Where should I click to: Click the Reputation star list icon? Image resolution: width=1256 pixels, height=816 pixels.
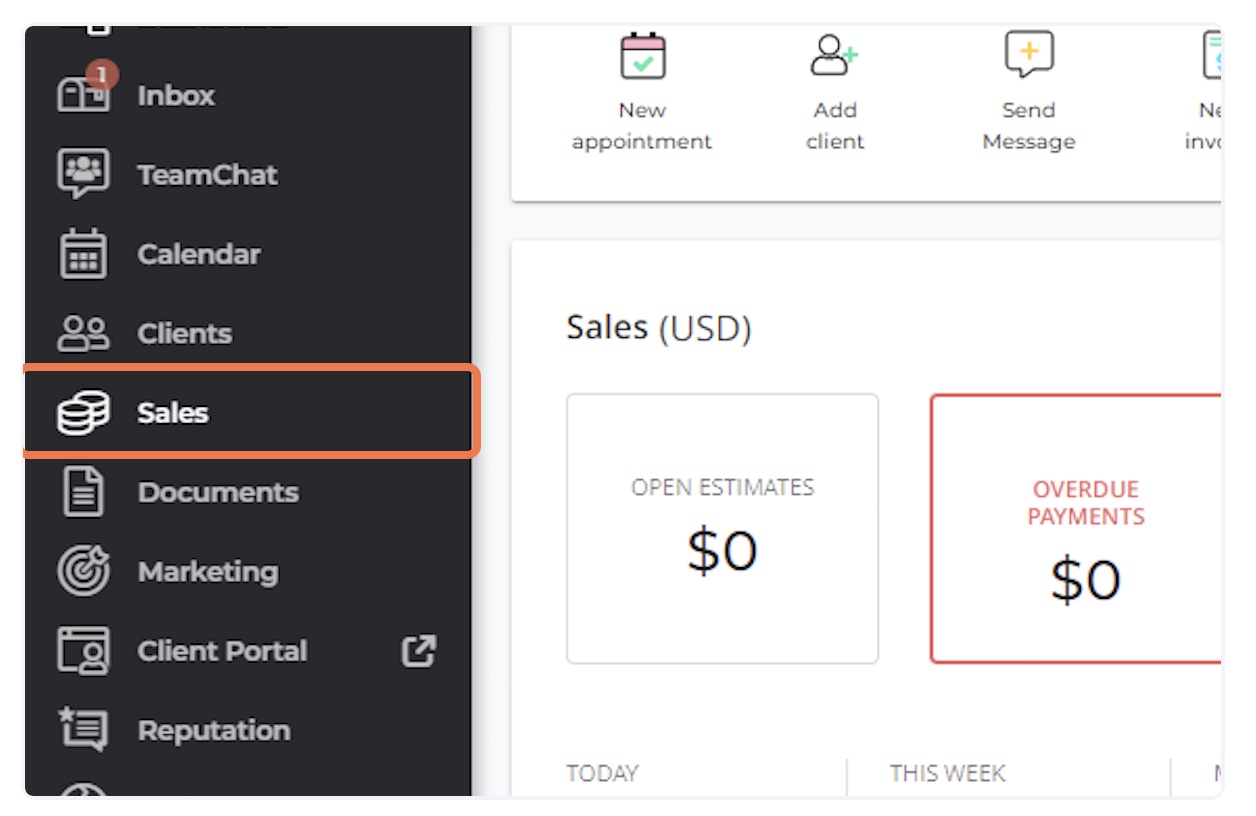click(x=84, y=729)
